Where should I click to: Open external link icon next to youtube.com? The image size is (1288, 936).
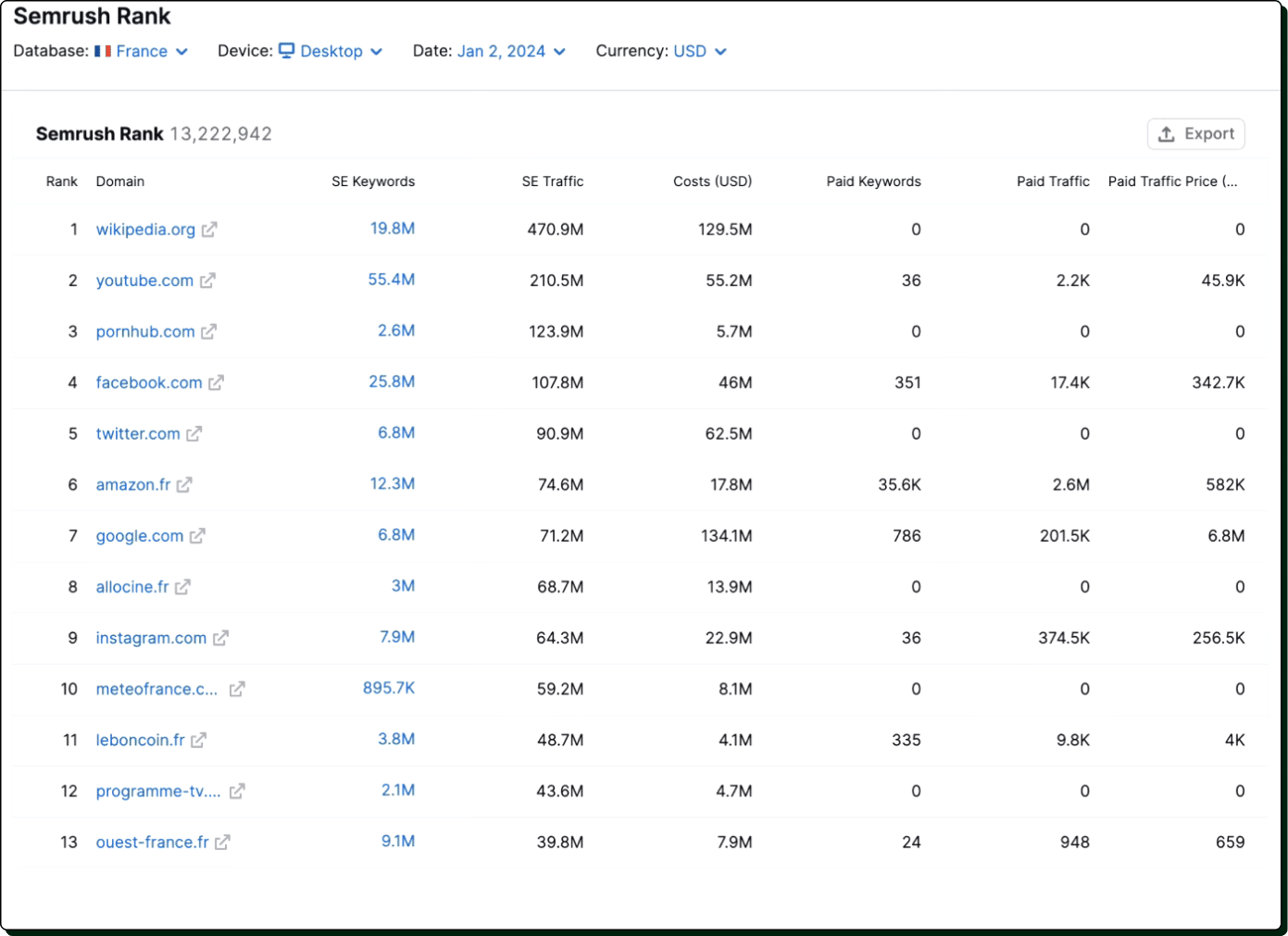tap(207, 281)
